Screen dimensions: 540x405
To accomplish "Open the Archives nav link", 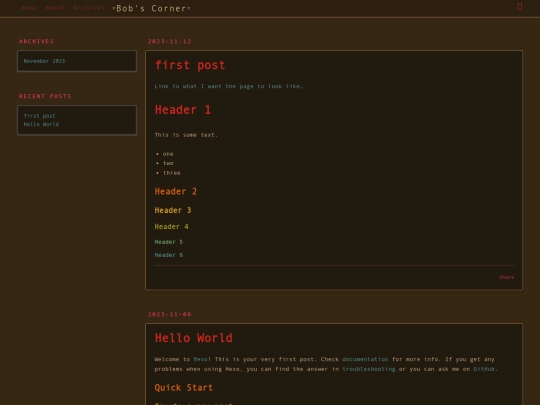I will coord(89,8).
